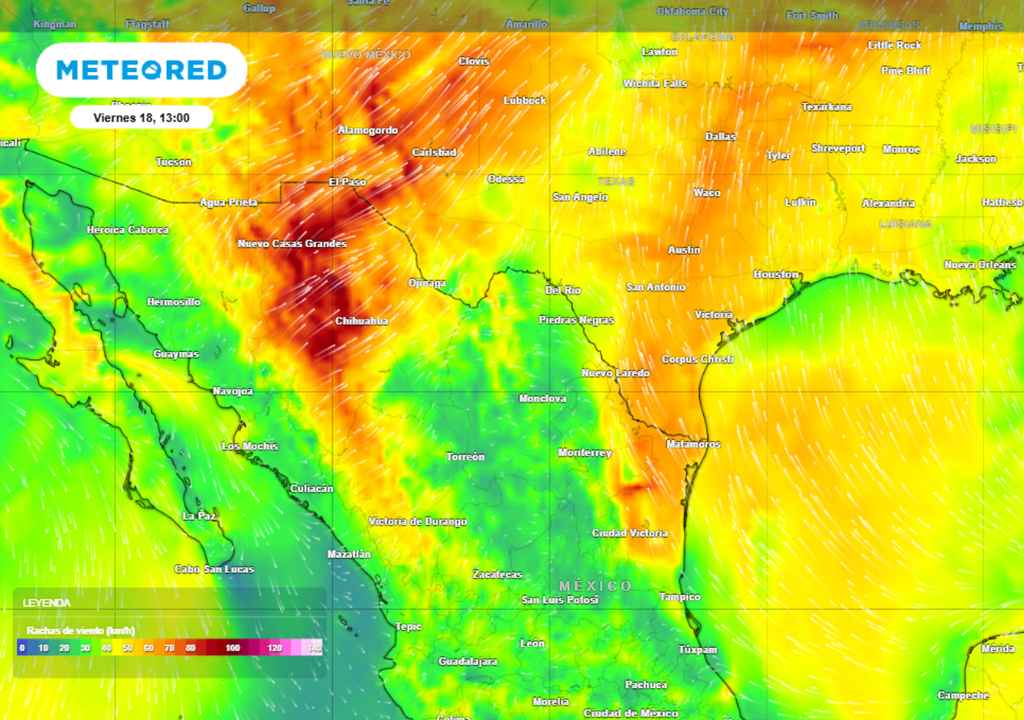1024x720 pixels.
Task: Select Cabo San Lucas on the map
Action: click(214, 569)
